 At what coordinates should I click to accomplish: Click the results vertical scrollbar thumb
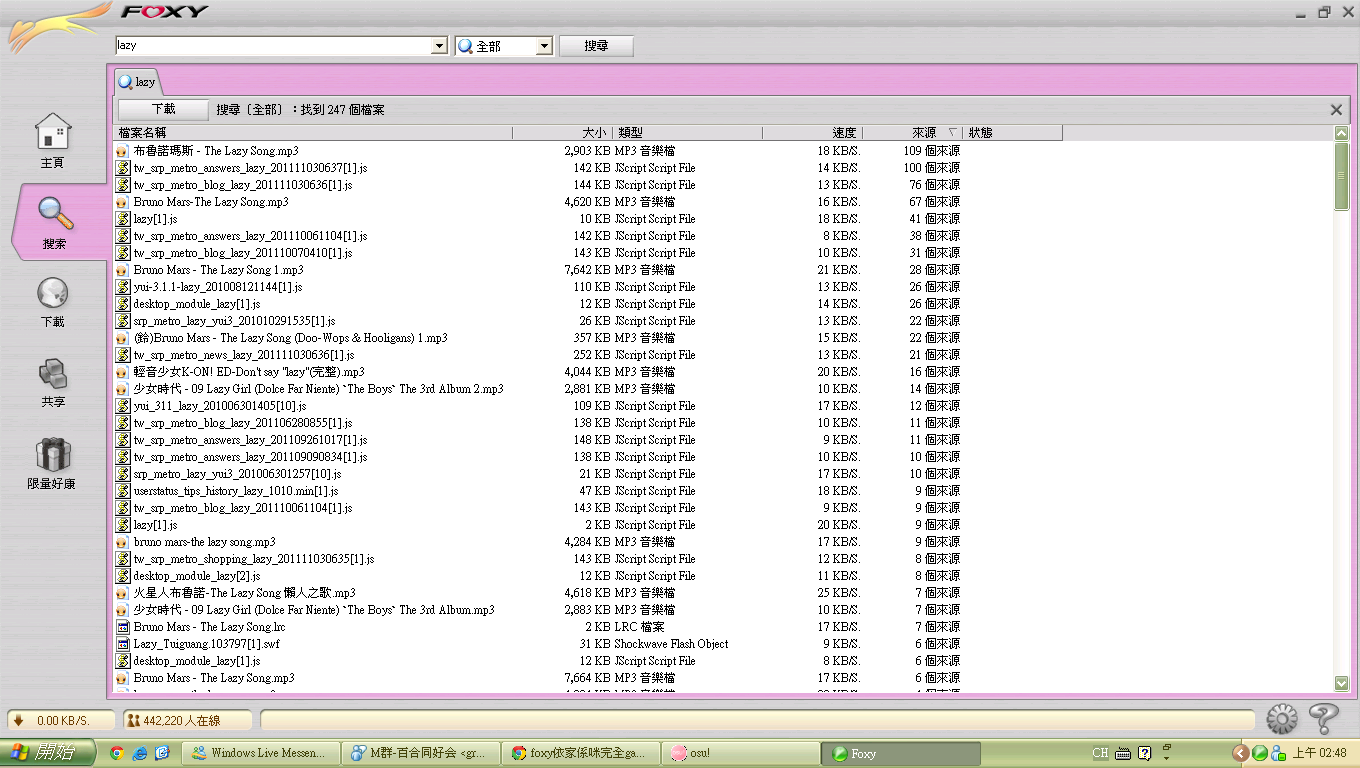(1341, 176)
